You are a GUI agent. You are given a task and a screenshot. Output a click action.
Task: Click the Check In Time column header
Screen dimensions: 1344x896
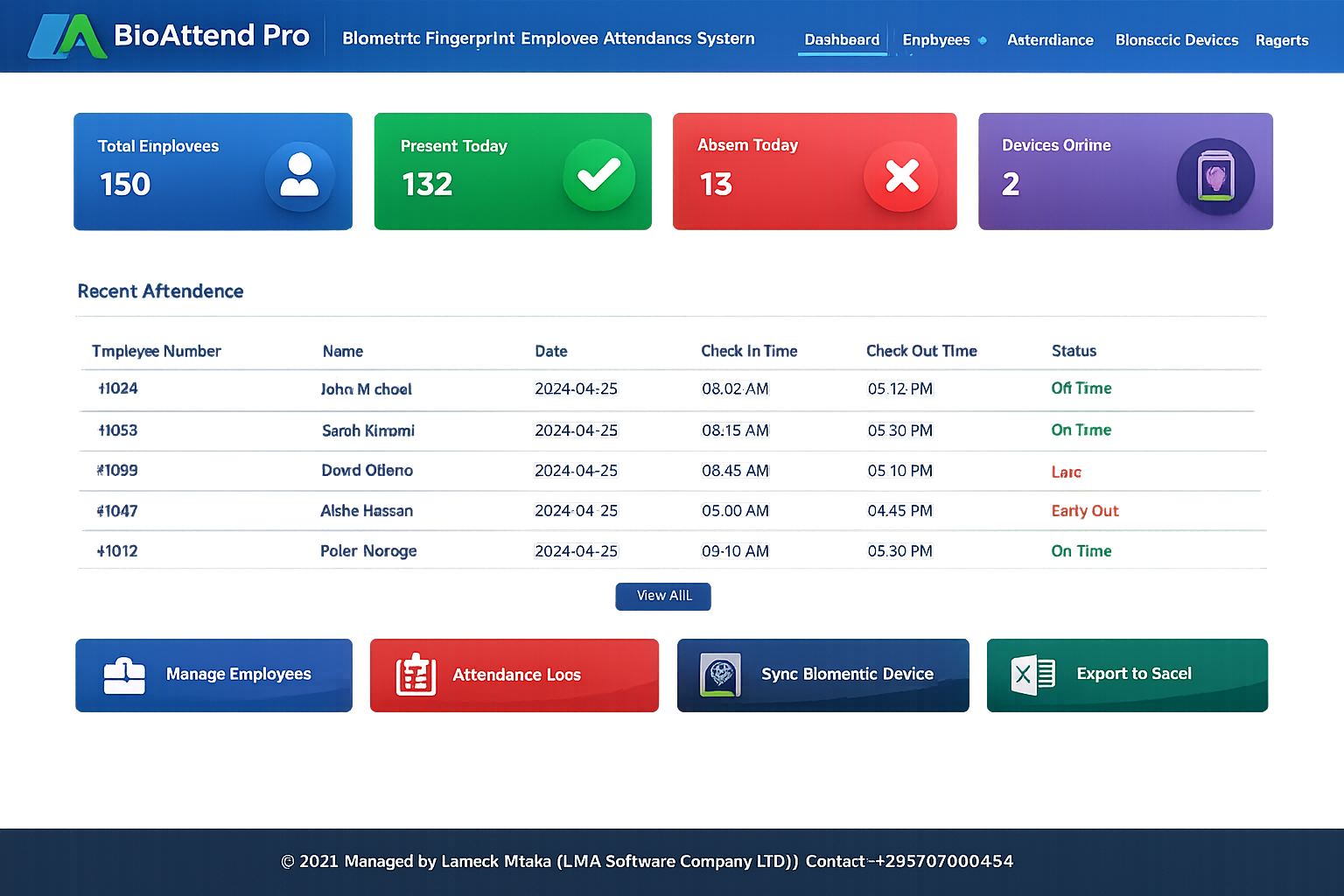coord(749,351)
